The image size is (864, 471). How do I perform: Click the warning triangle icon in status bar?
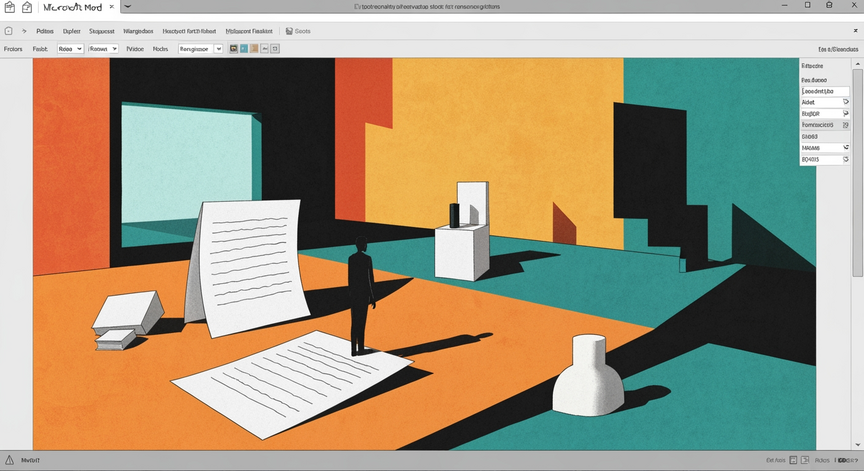coord(9,460)
